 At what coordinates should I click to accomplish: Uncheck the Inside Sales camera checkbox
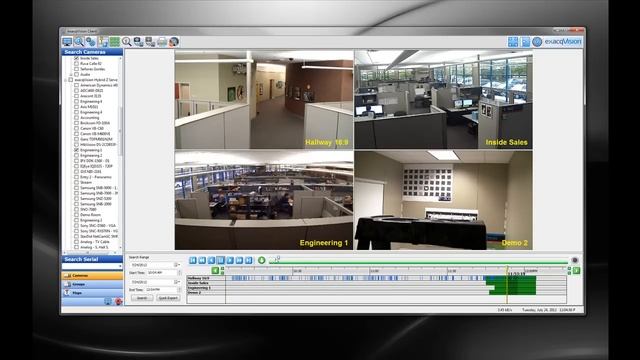click(76, 58)
